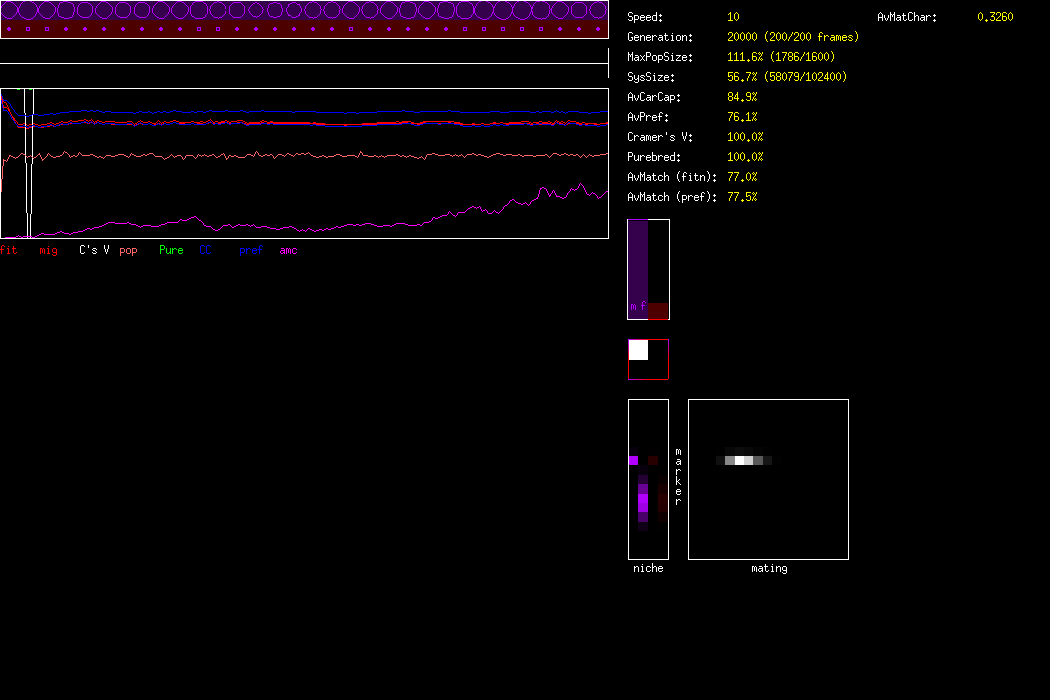Click the blue 'pref' legend label
This screenshot has width=1050, height=700.
coord(250,250)
